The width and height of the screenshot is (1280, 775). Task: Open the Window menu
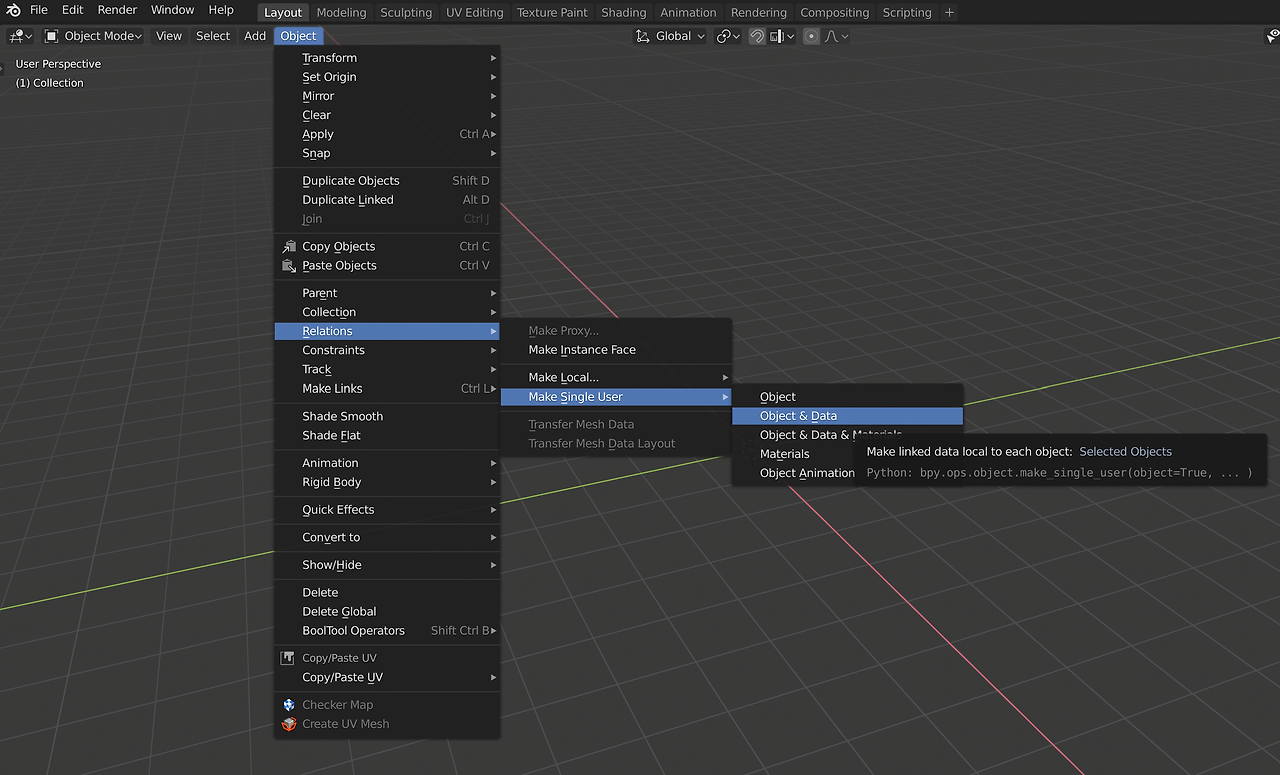coord(173,10)
